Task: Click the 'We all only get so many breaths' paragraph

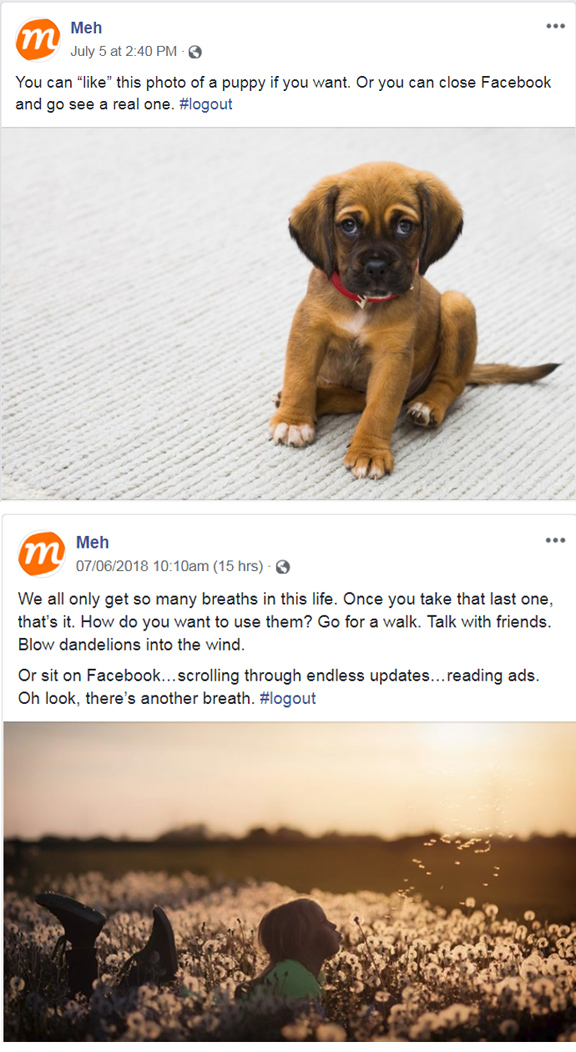Action: click(x=284, y=622)
